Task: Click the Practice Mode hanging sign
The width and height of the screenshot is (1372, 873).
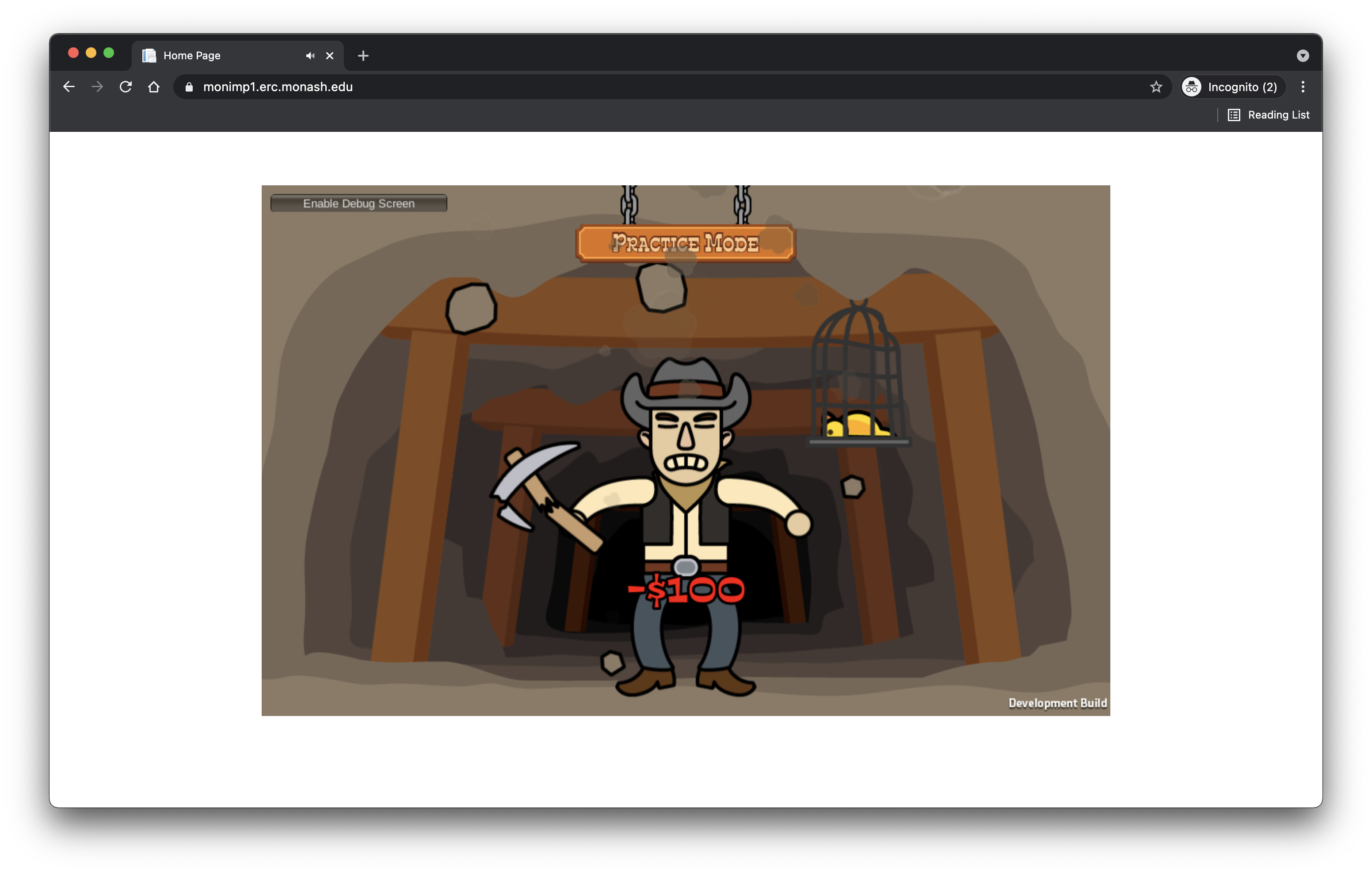Action: point(686,244)
